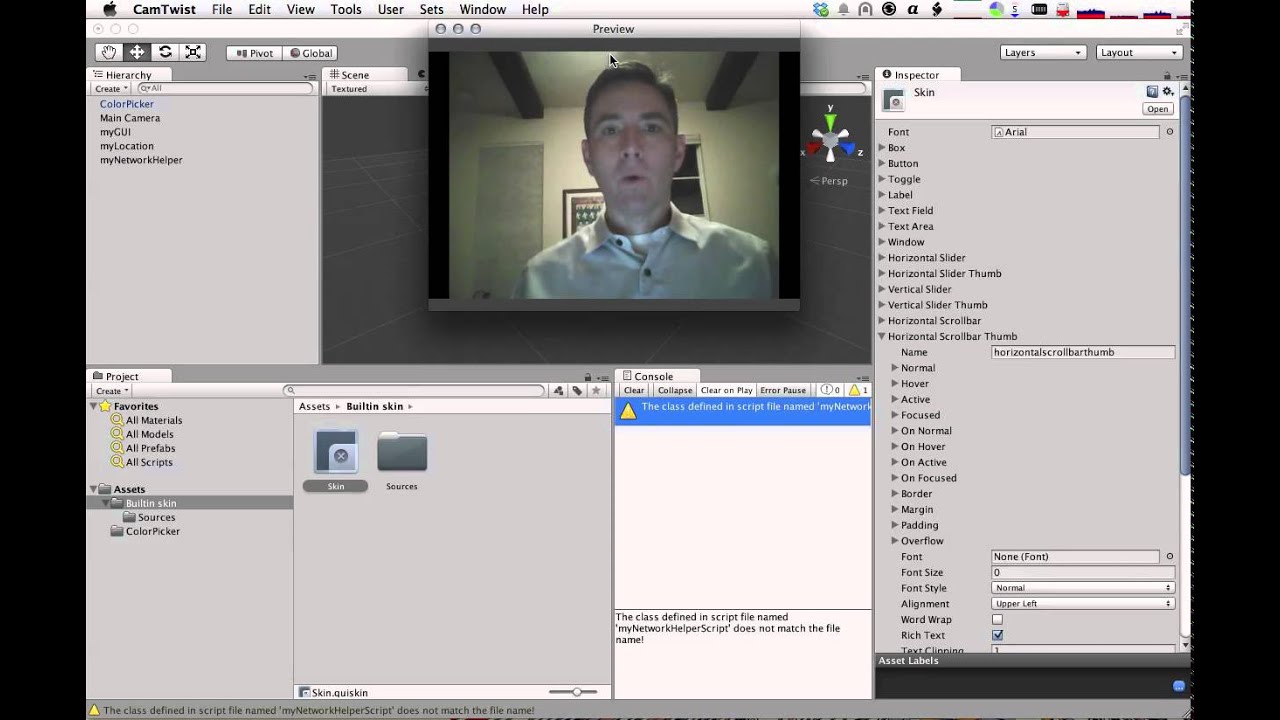The width and height of the screenshot is (1280, 720).
Task: Expand the Vertical Slider Thumb foldout
Action: click(x=882, y=305)
